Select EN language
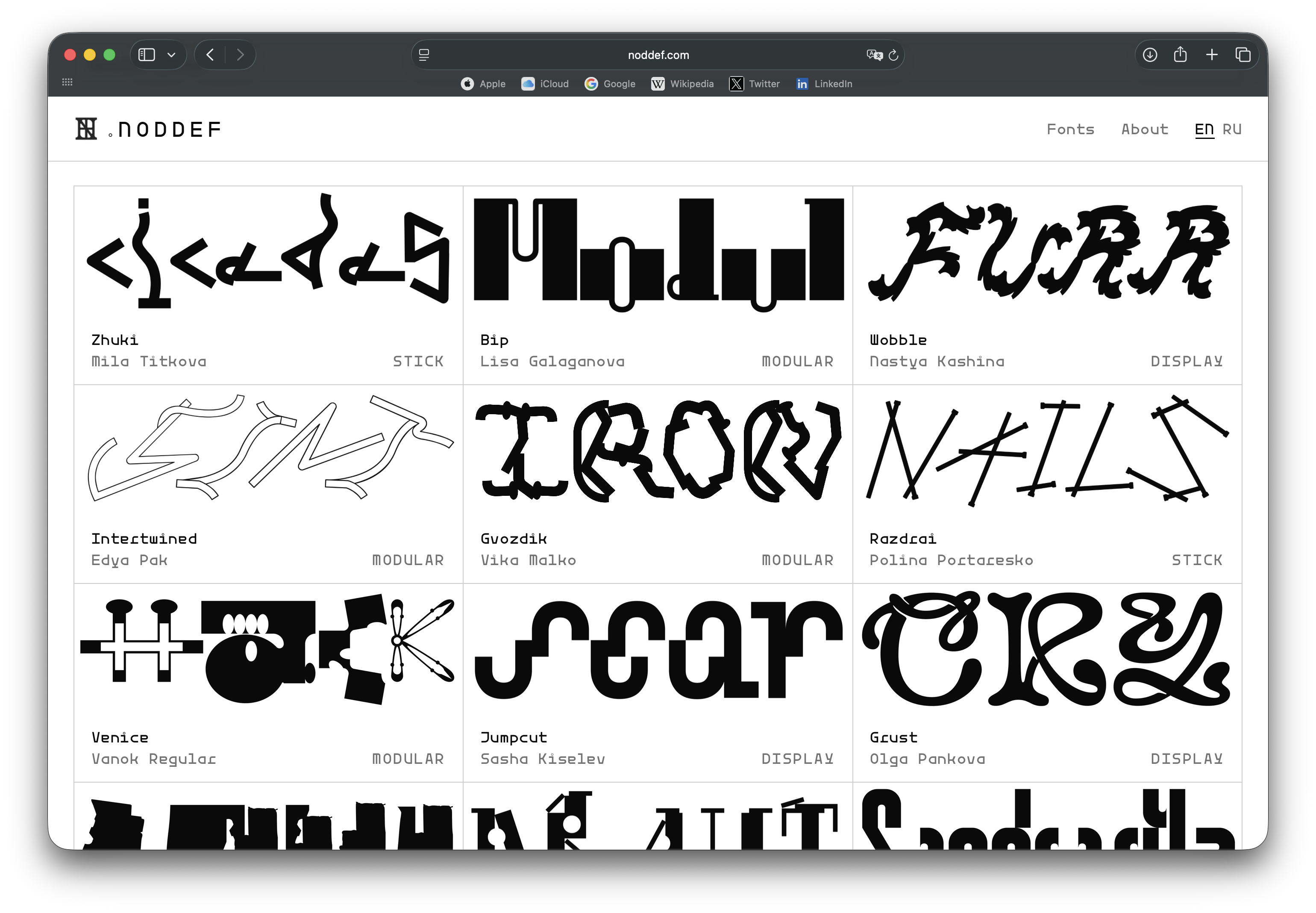This screenshot has height=913, width=1316. pyautogui.click(x=1204, y=130)
